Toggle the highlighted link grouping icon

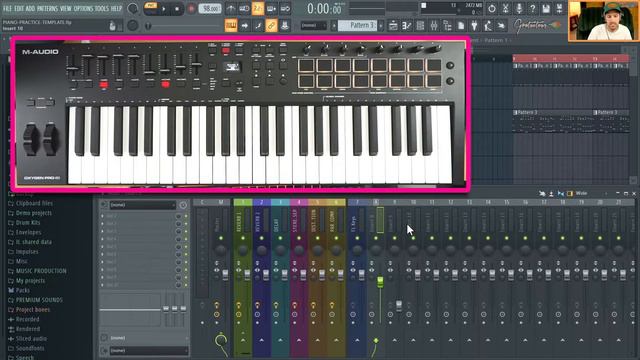click(271, 26)
